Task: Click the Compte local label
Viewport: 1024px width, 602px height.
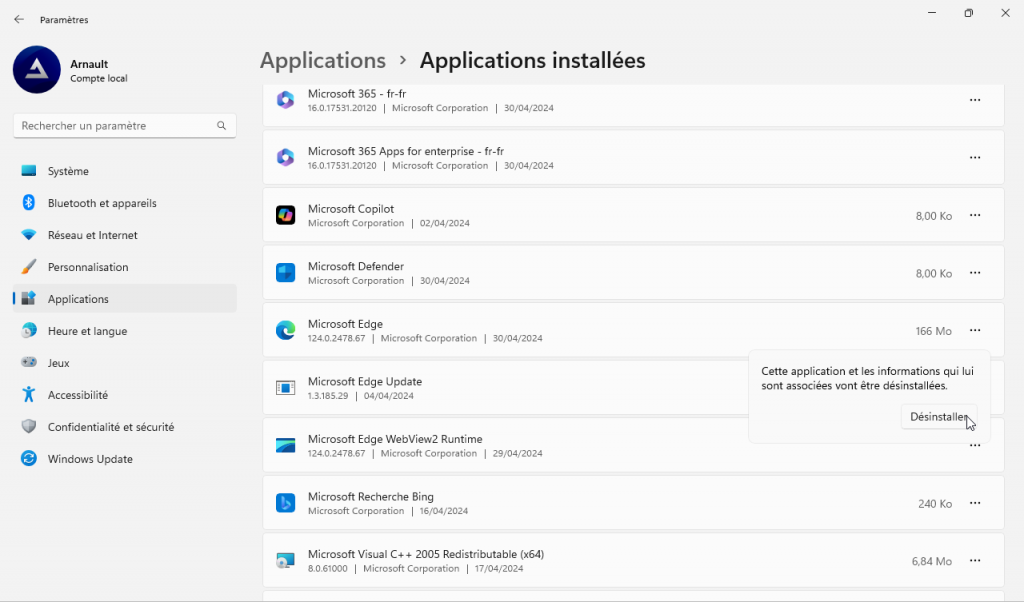Action: (99, 78)
